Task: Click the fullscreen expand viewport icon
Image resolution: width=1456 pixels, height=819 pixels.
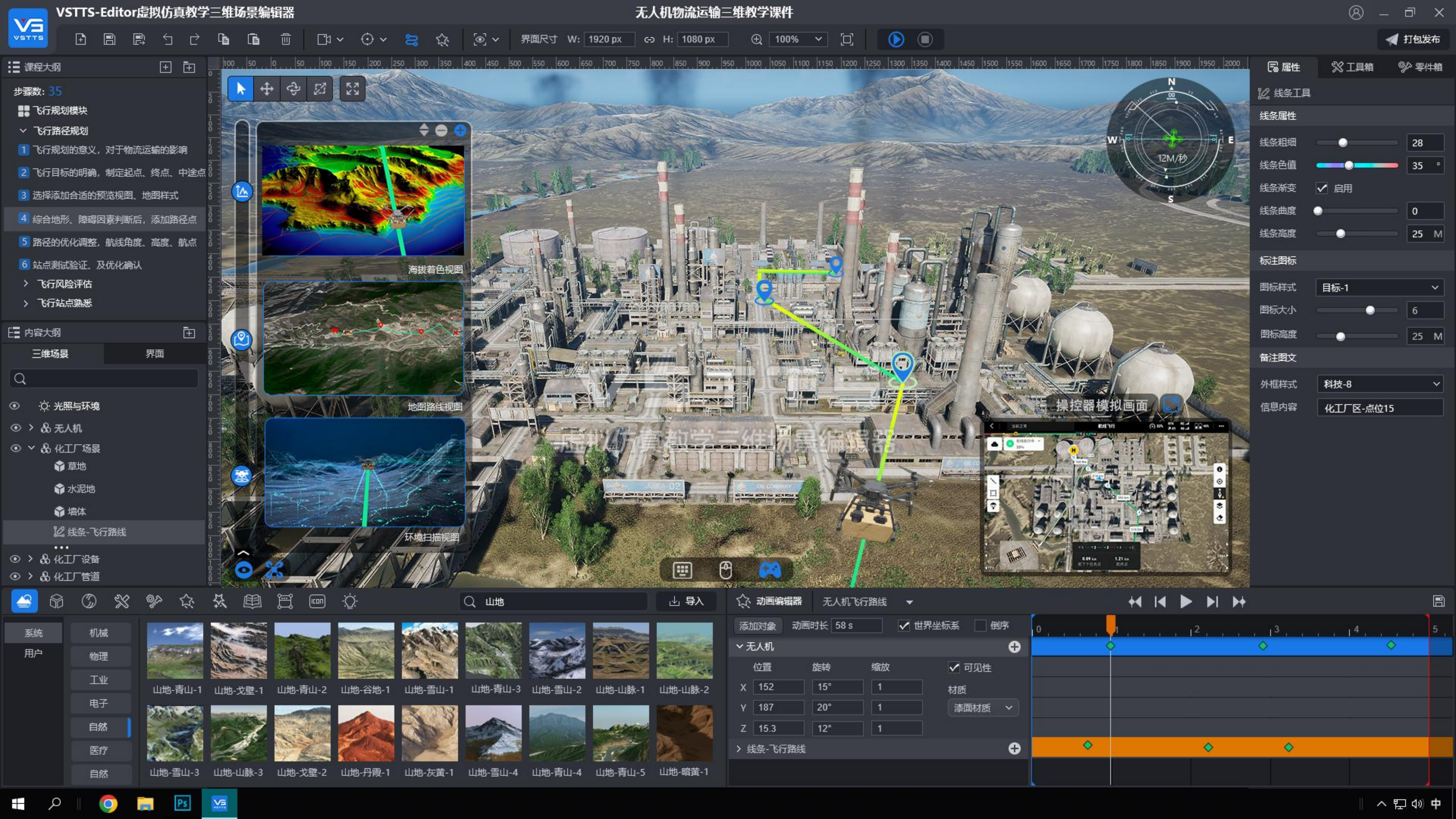Action: pos(353,89)
